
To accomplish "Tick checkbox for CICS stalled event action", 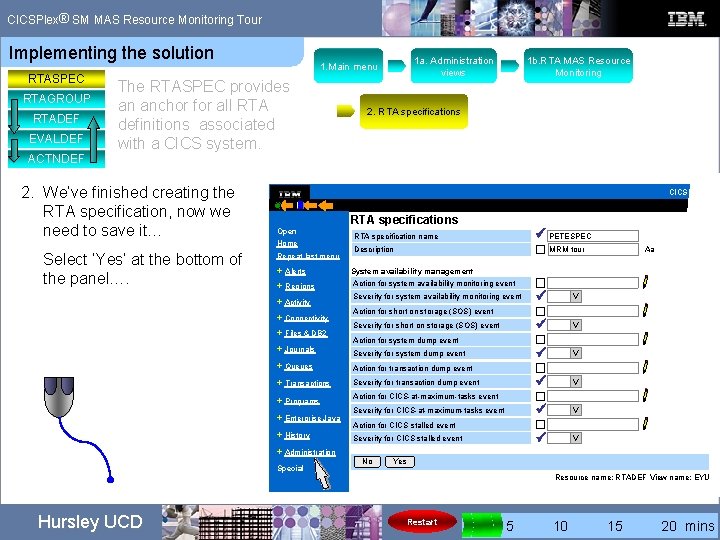I will coord(540,425).
